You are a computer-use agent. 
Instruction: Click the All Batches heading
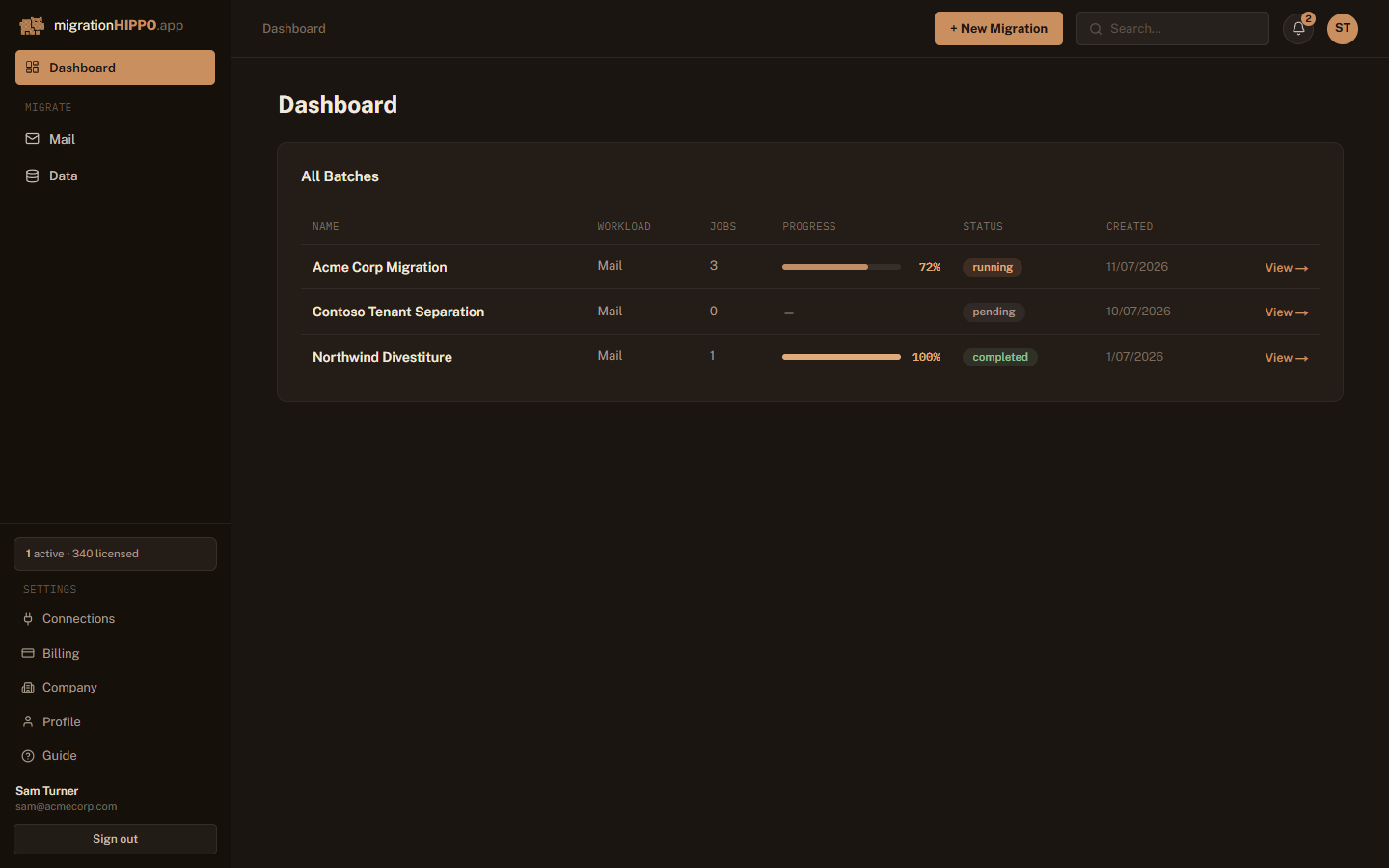[340, 176]
